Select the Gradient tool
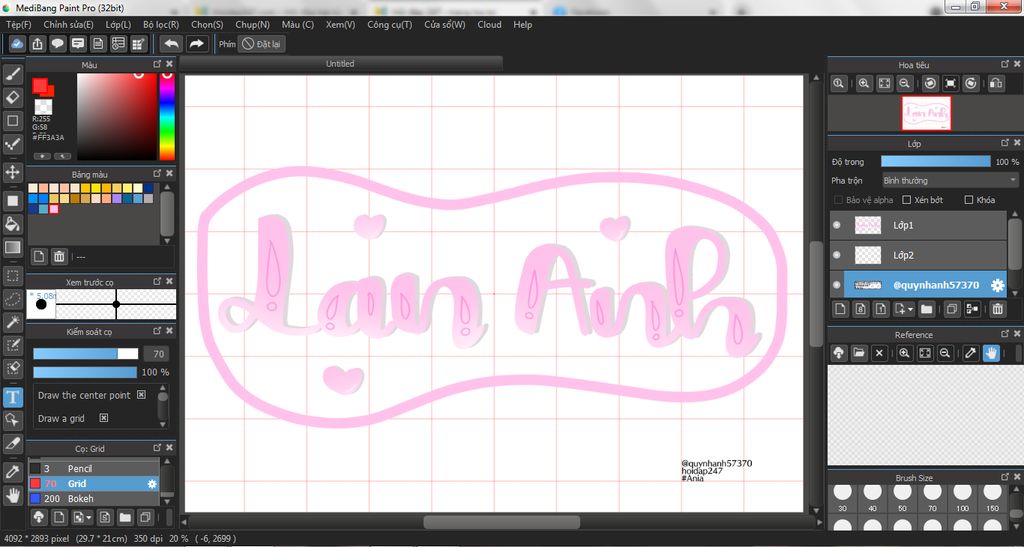 click(12, 247)
